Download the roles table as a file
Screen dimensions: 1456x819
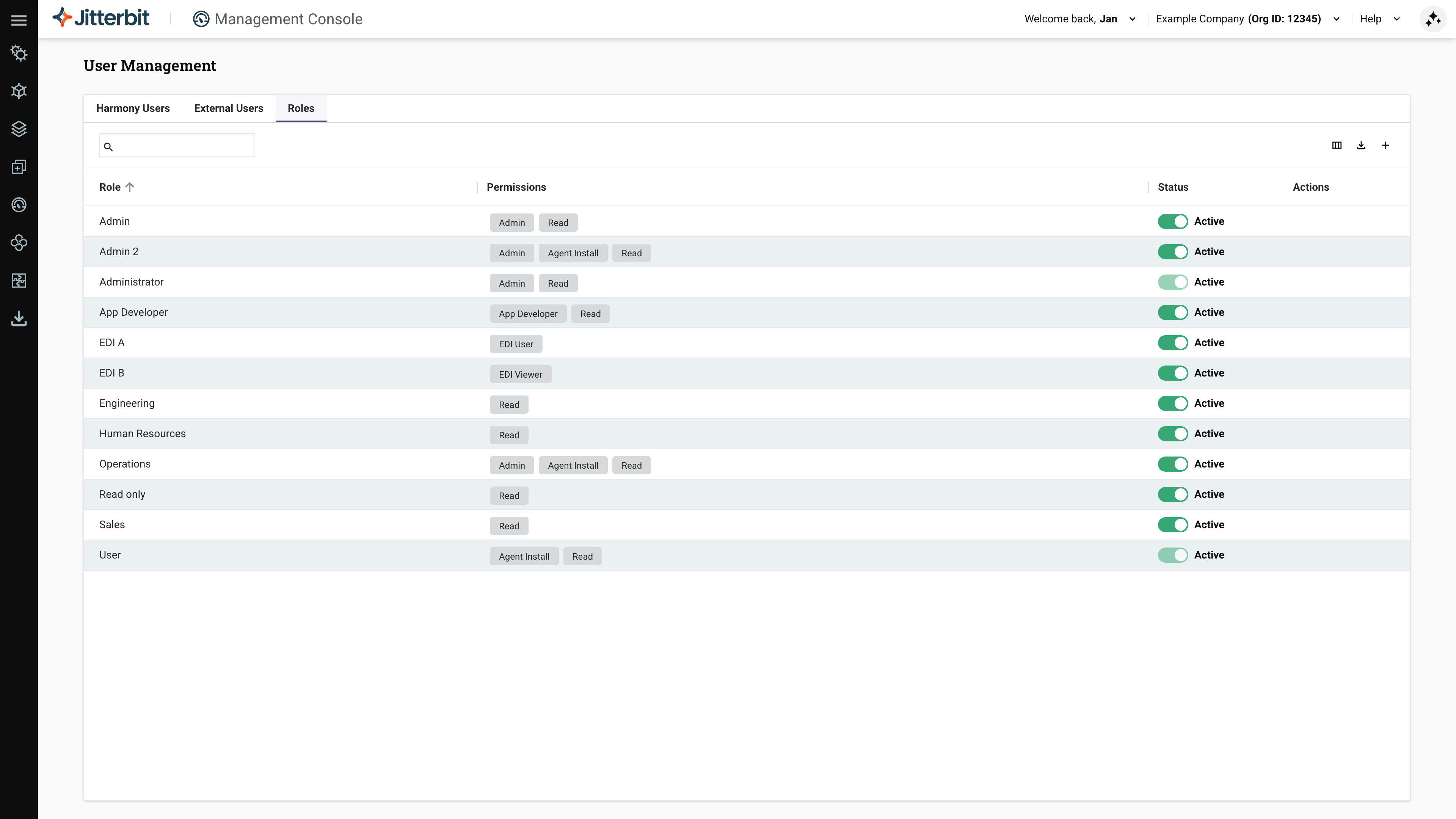click(x=1361, y=145)
